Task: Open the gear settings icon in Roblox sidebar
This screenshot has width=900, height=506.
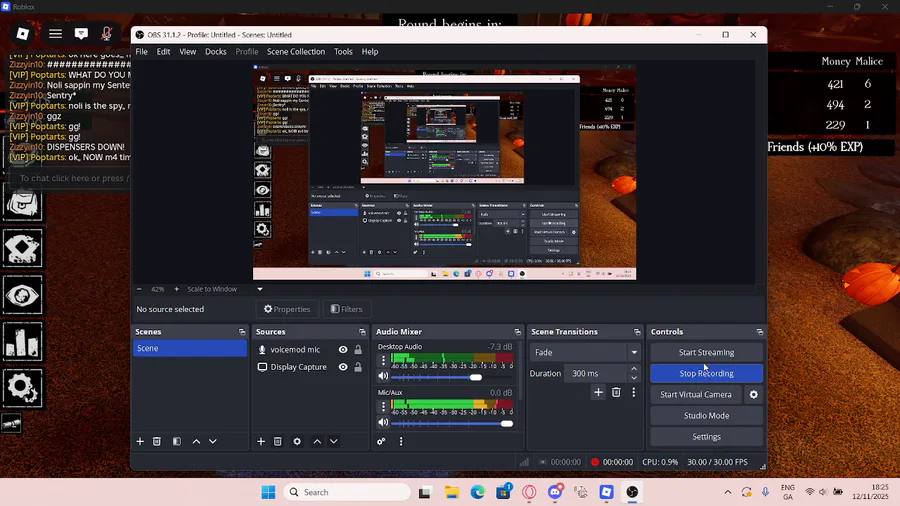Action: [22, 388]
